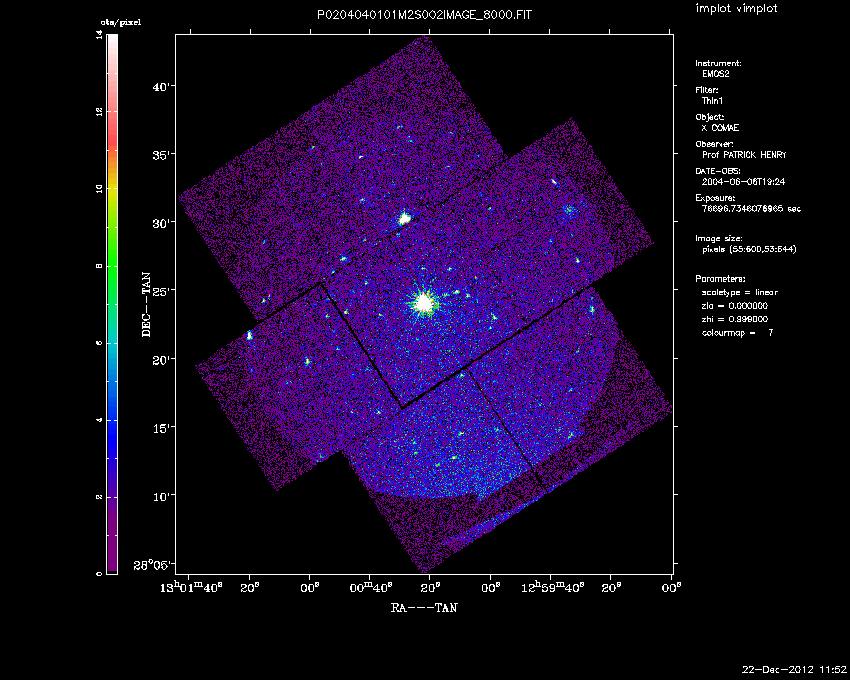Click the brightest central source in the image

pos(424,303)
